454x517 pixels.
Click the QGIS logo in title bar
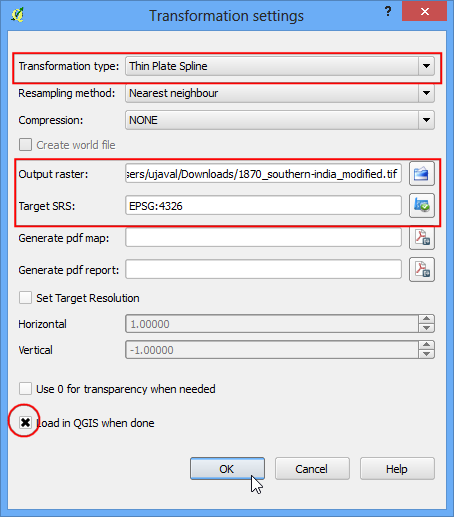point(17,15)
